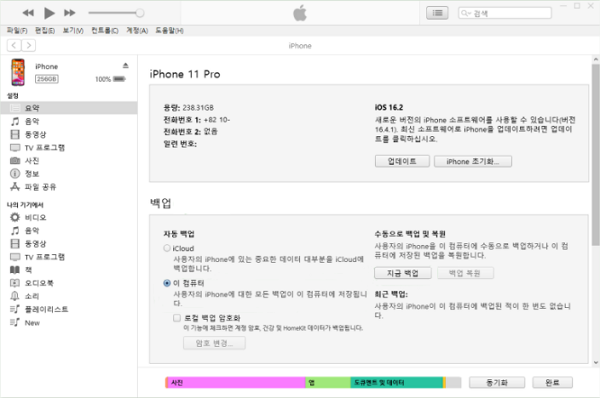Go back with the left arrow

click(14, 46)
